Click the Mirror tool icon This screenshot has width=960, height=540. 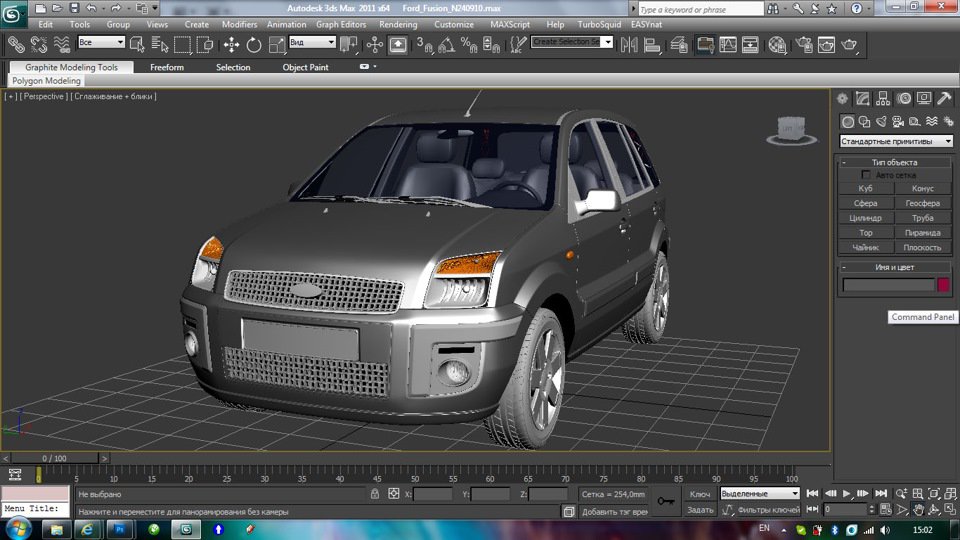(x=629, y=45)
